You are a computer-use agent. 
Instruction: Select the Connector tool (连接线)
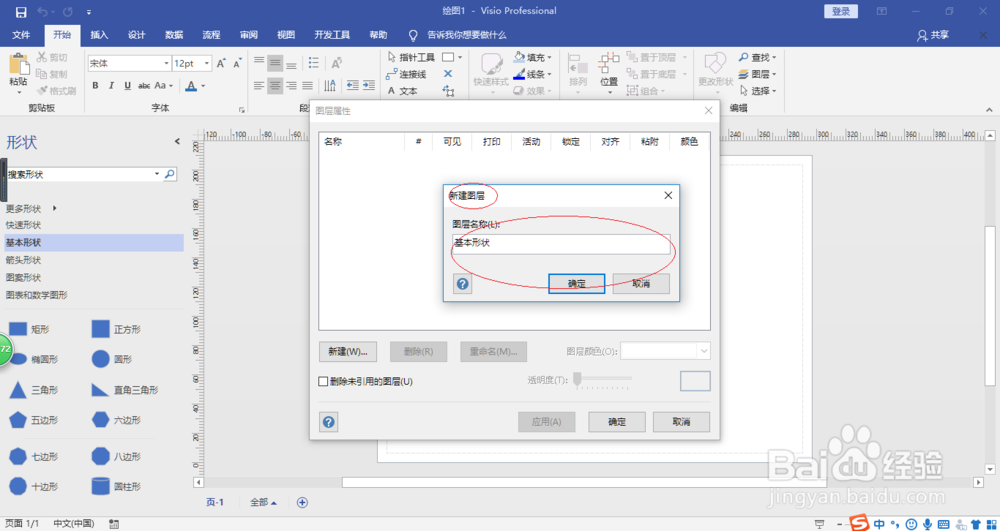pyautogui.click(x=407, y=75)
